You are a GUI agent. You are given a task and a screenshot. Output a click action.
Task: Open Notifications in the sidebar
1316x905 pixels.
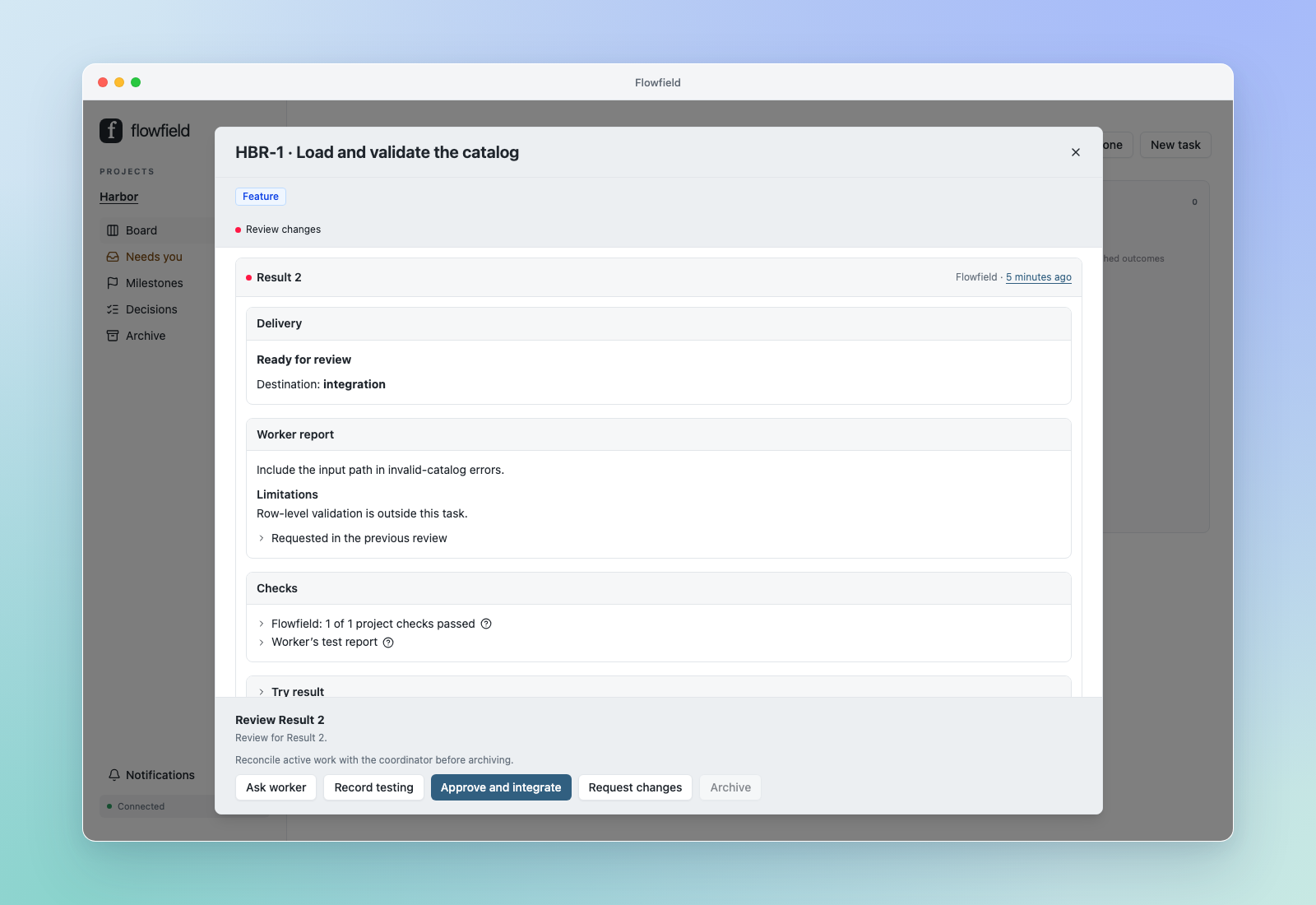click(152, 775)
